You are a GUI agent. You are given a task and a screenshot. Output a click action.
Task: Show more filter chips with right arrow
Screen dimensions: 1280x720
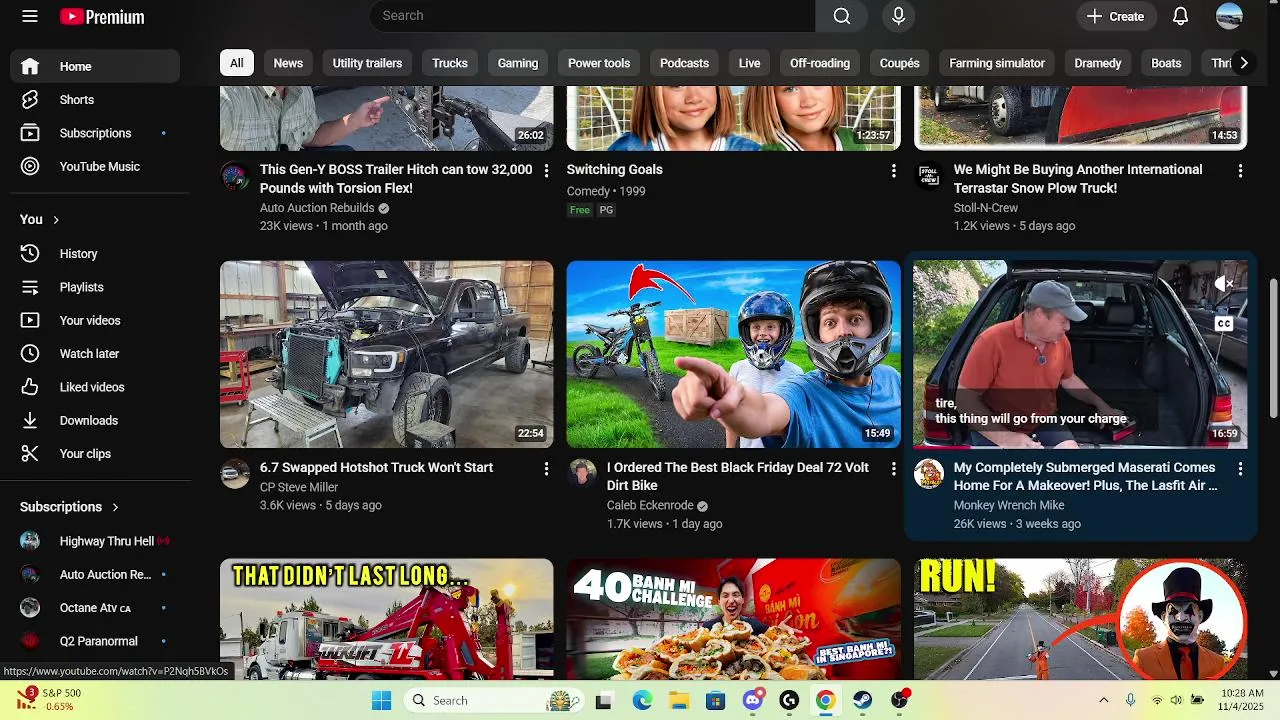[x=1243, y=63]
